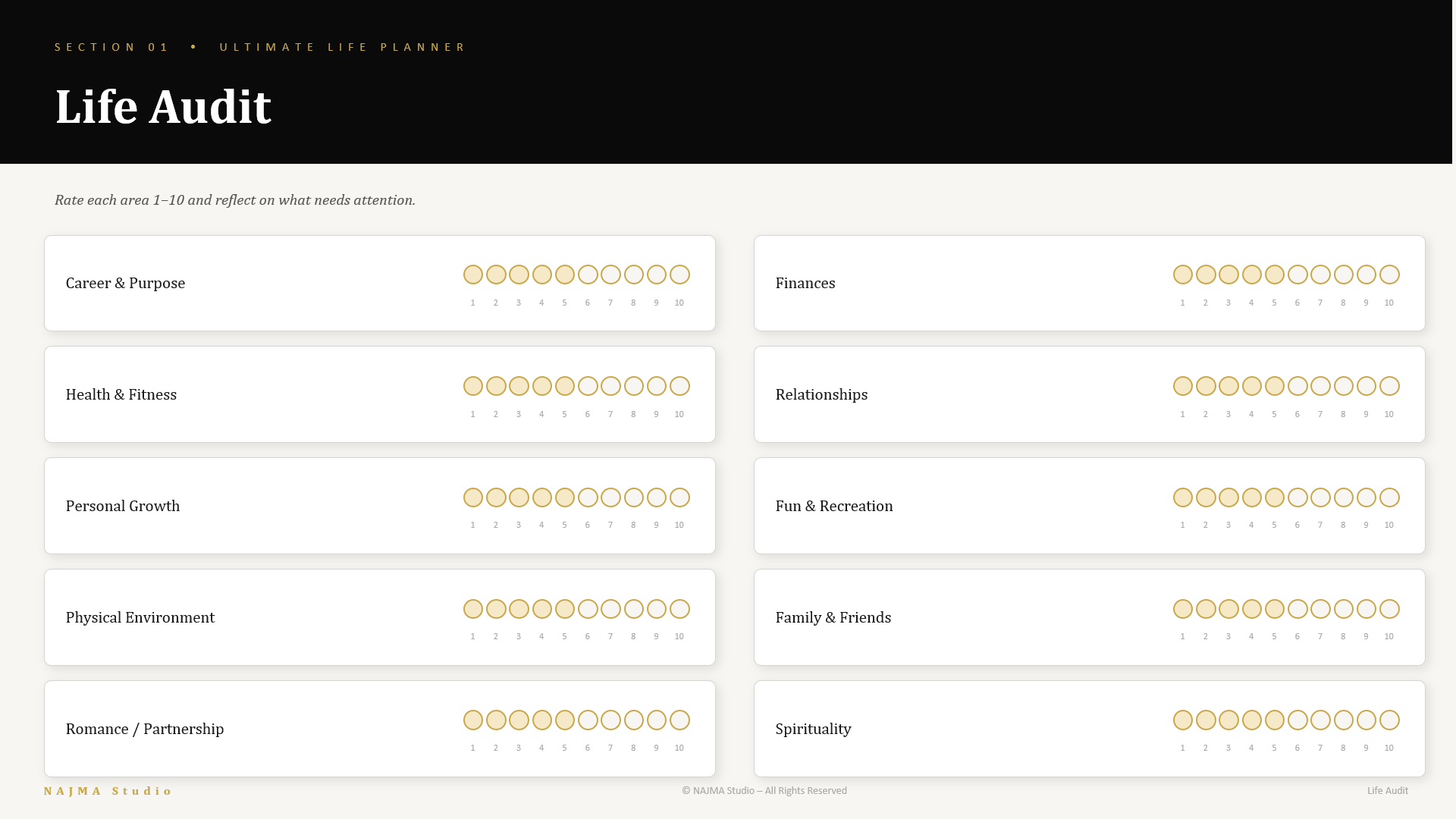
Task: Click the Life Audit page title
Action: point(163,106)
